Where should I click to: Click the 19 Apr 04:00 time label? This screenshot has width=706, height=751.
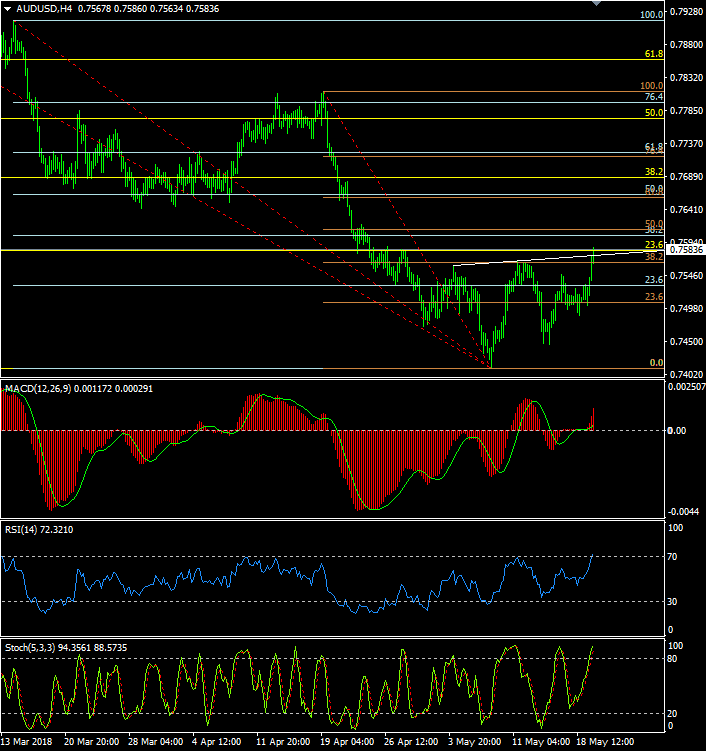pyautogui.click(x=348, y=743)
